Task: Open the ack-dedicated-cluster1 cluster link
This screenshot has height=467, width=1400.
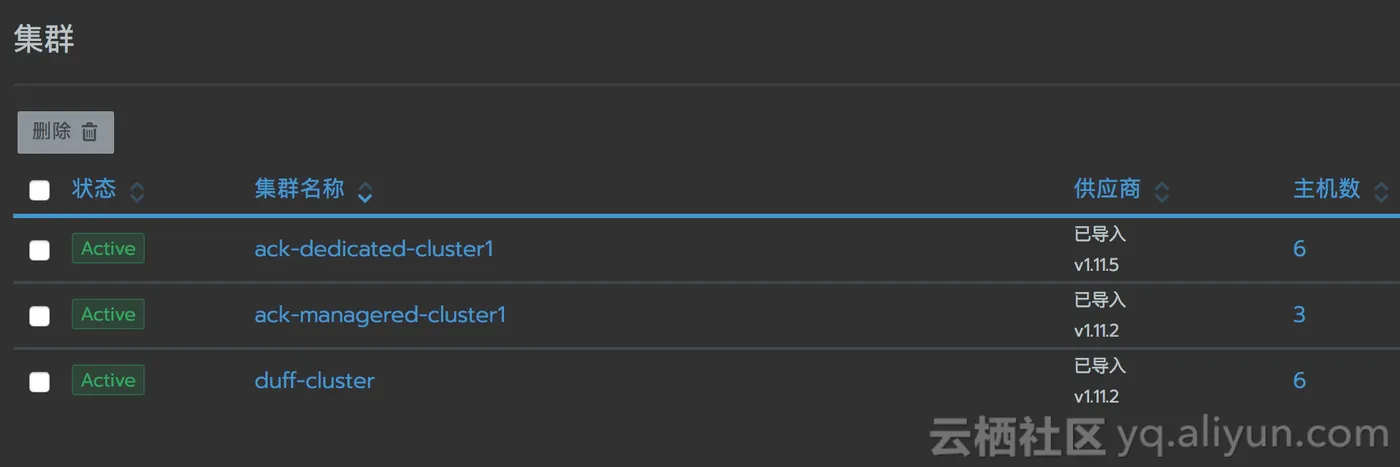Action: [x=374, y=249]
